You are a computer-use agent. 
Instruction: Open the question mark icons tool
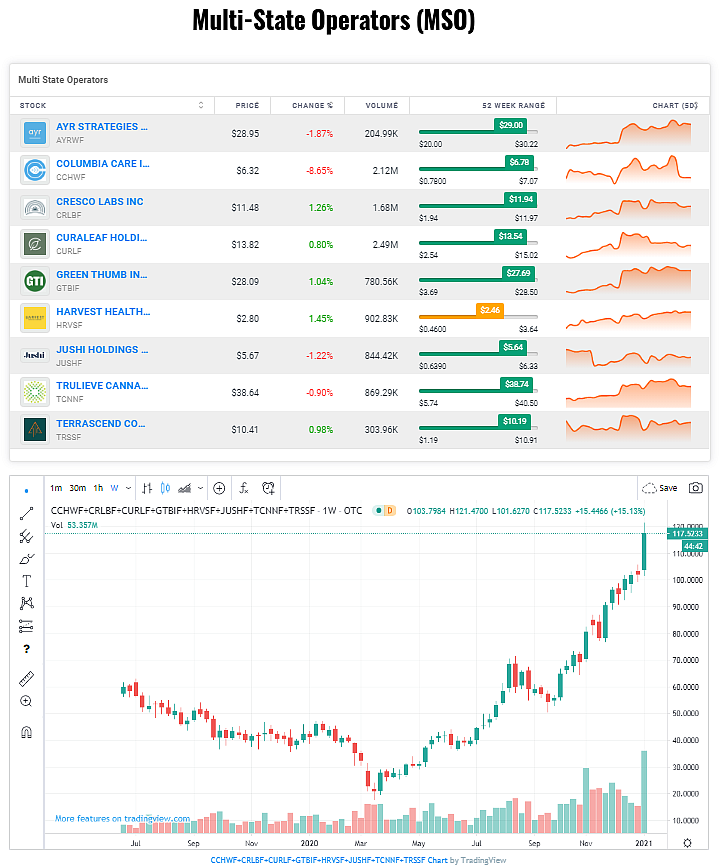pyautogui.click(x=26, y=649)
